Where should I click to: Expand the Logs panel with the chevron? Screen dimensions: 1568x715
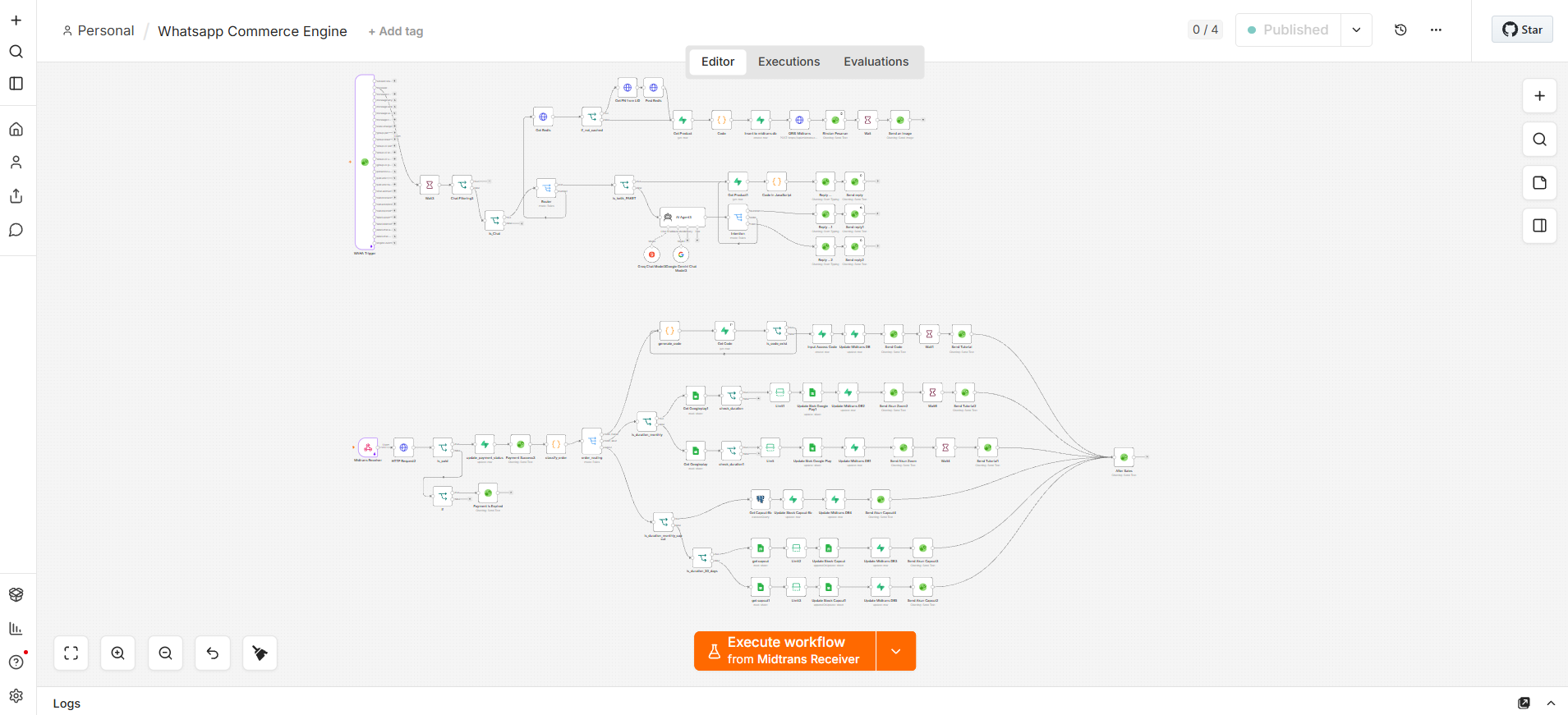(1551, 703)
